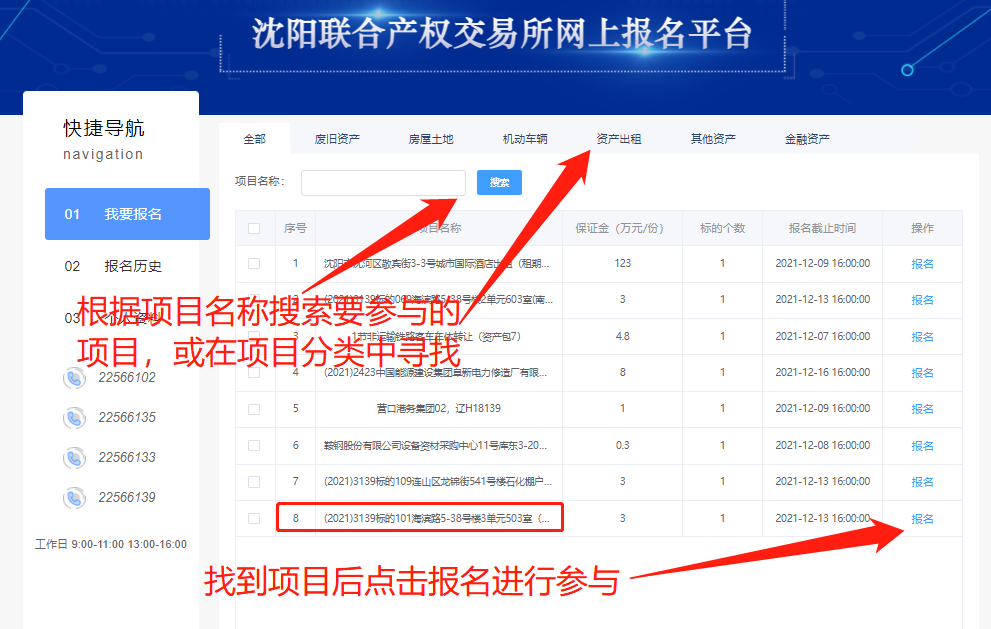Select the 机动车辆 tab

point(525,139)
